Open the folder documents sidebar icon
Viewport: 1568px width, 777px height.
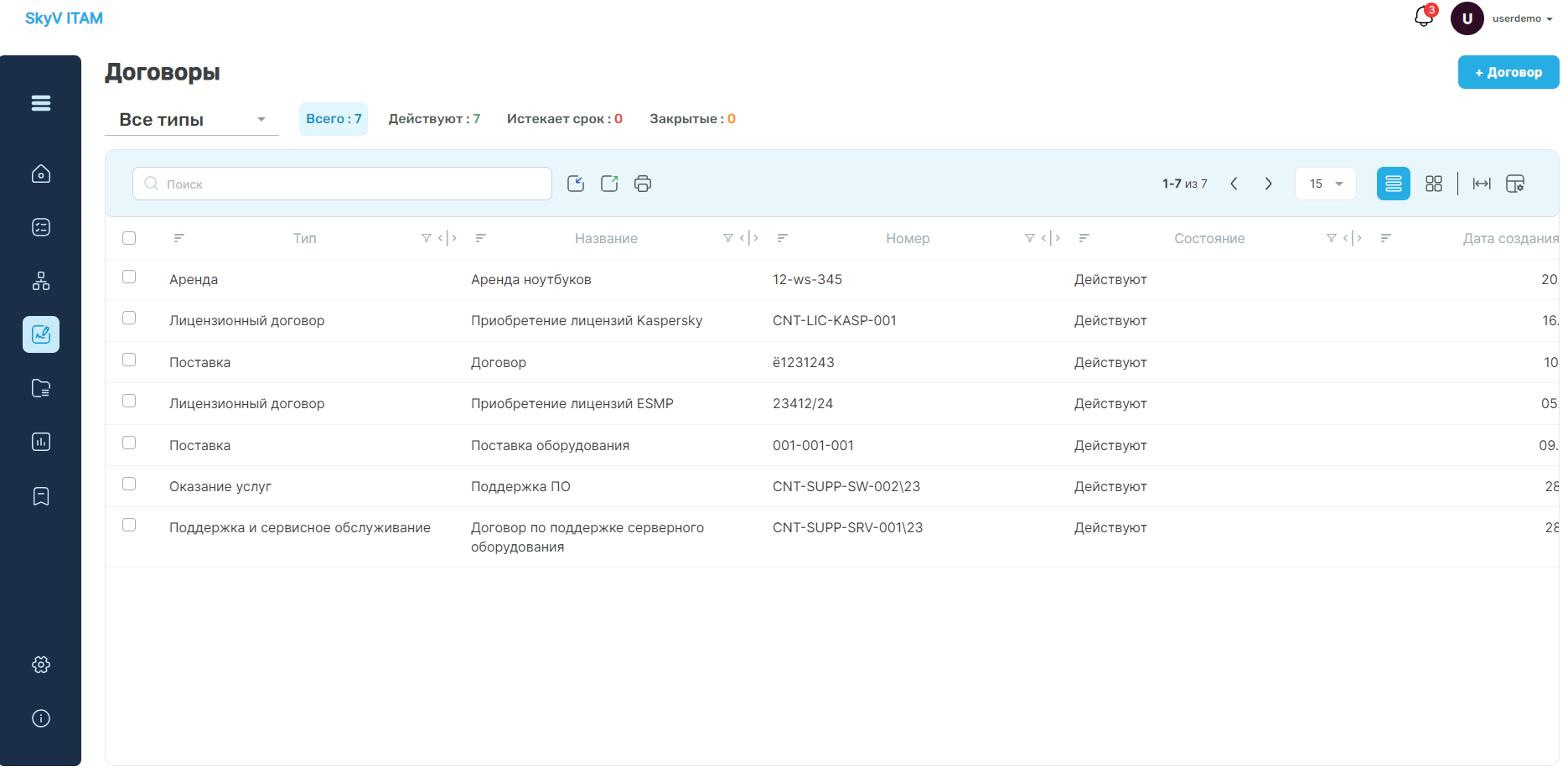40,388
